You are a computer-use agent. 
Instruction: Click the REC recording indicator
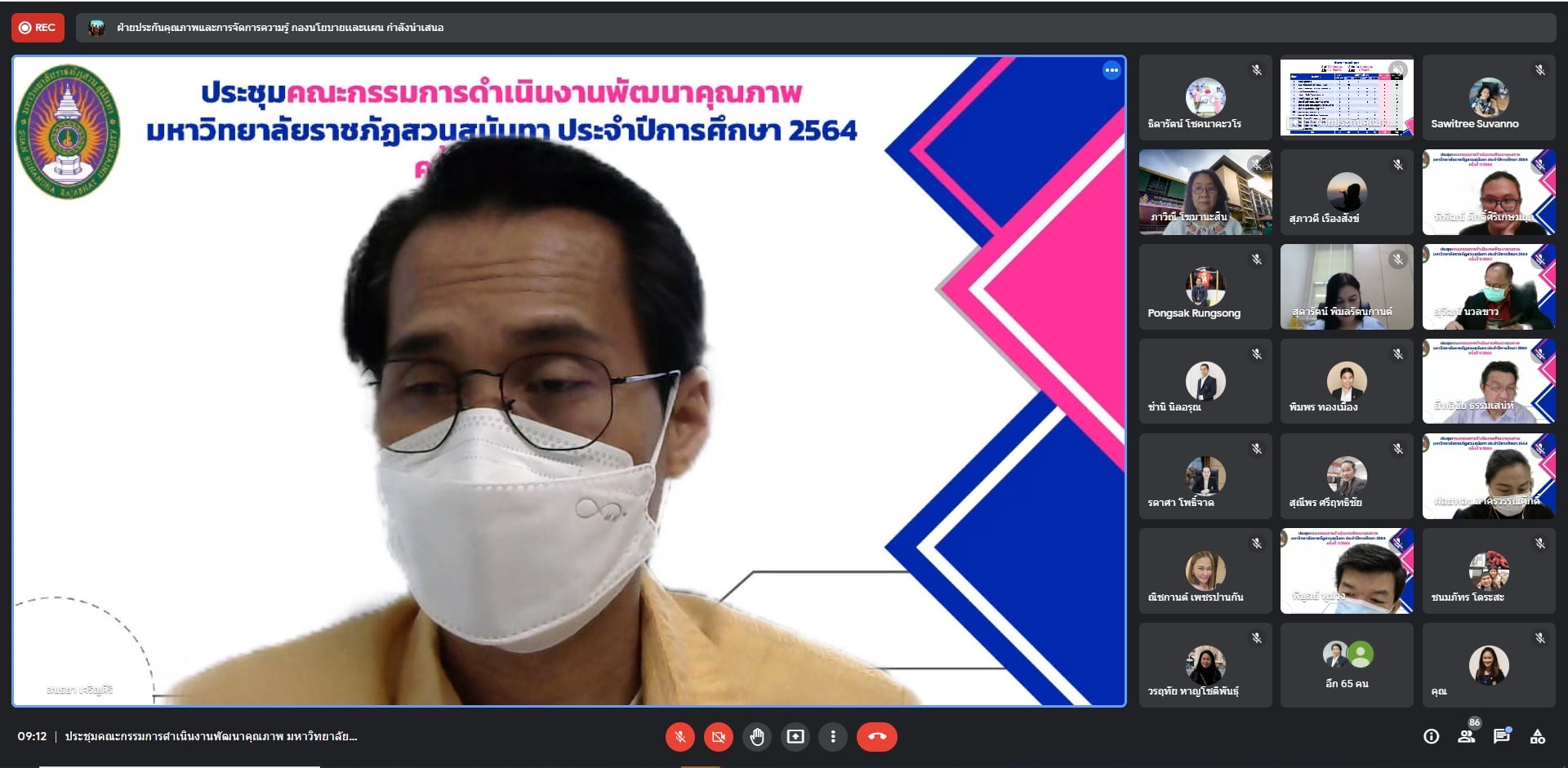(38, 28)
